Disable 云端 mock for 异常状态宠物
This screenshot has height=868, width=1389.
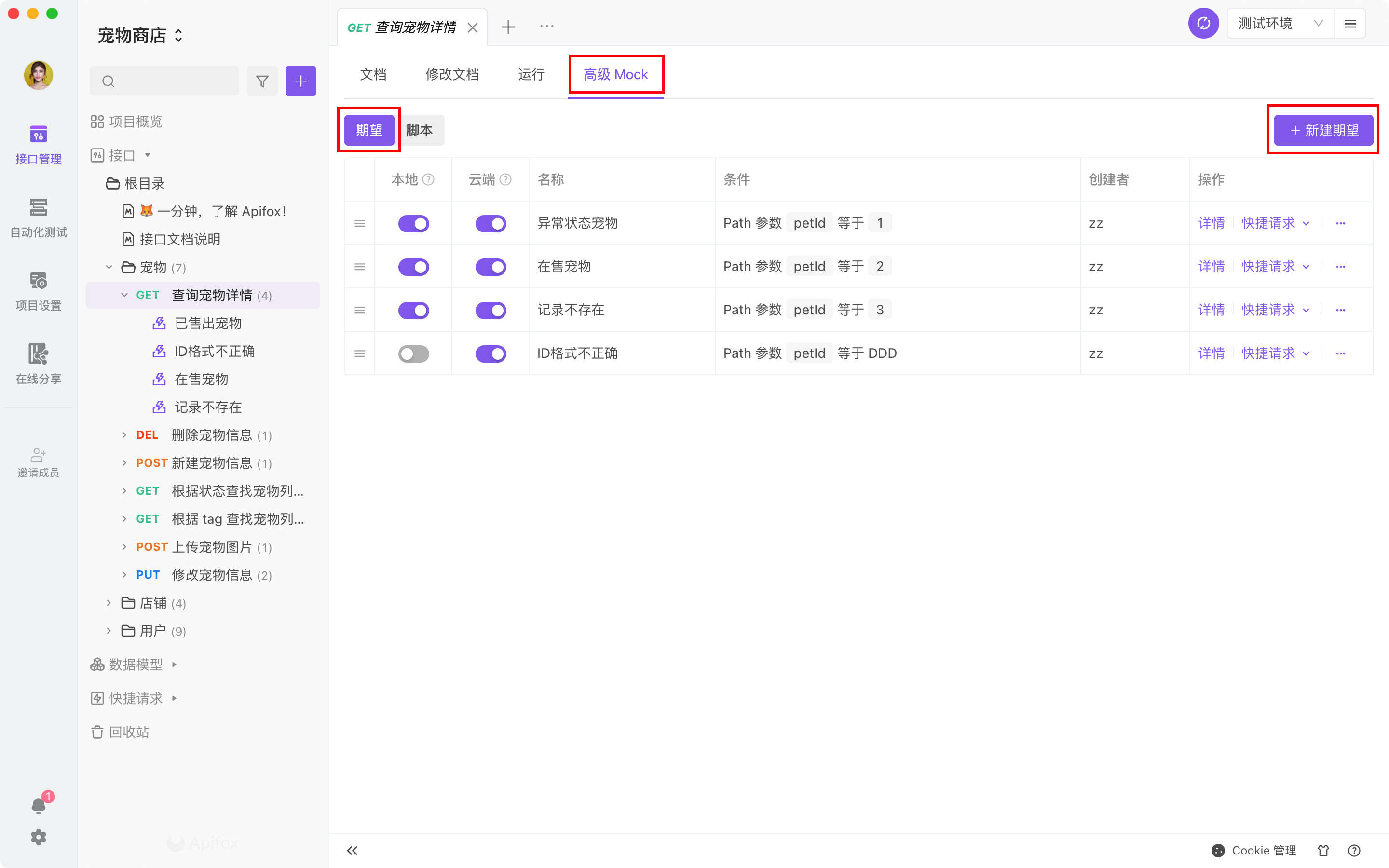coord(491,223)
